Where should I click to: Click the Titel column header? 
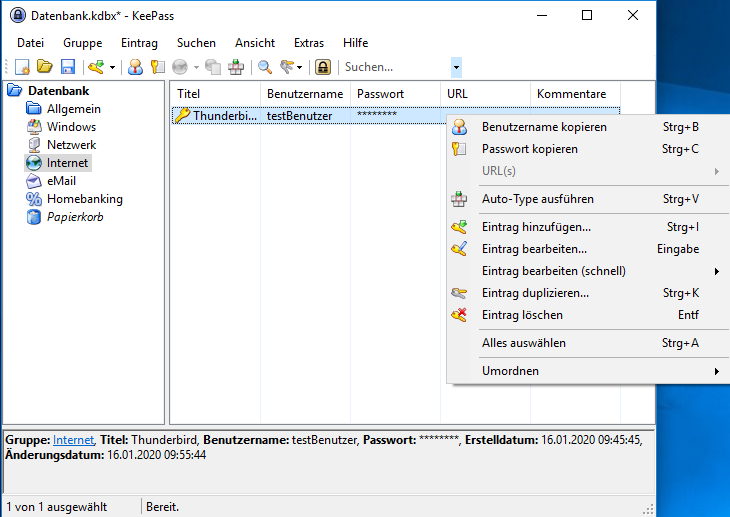click(x=216, y=94)
